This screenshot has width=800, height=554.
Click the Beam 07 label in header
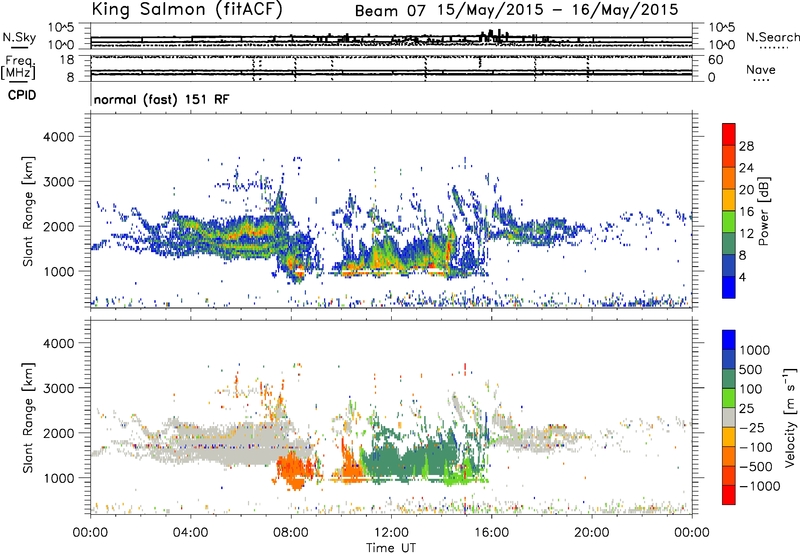pos(390,10)
